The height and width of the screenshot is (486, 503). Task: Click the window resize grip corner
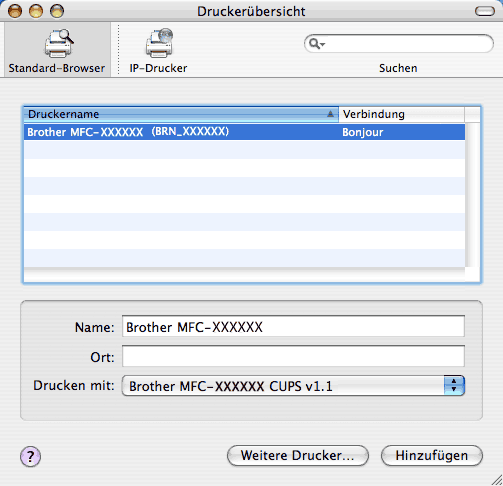pyautogui.click(x=496, y=479)
